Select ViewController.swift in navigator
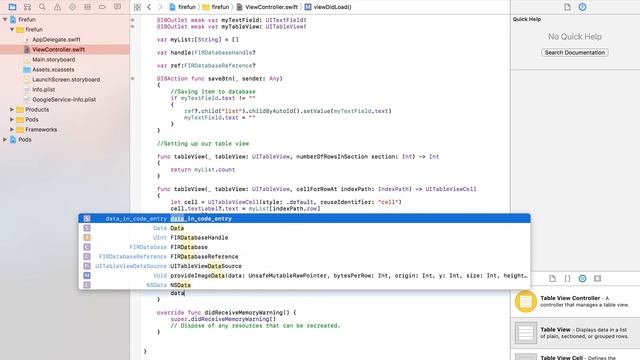640x360 pixels. coord(58,49)
